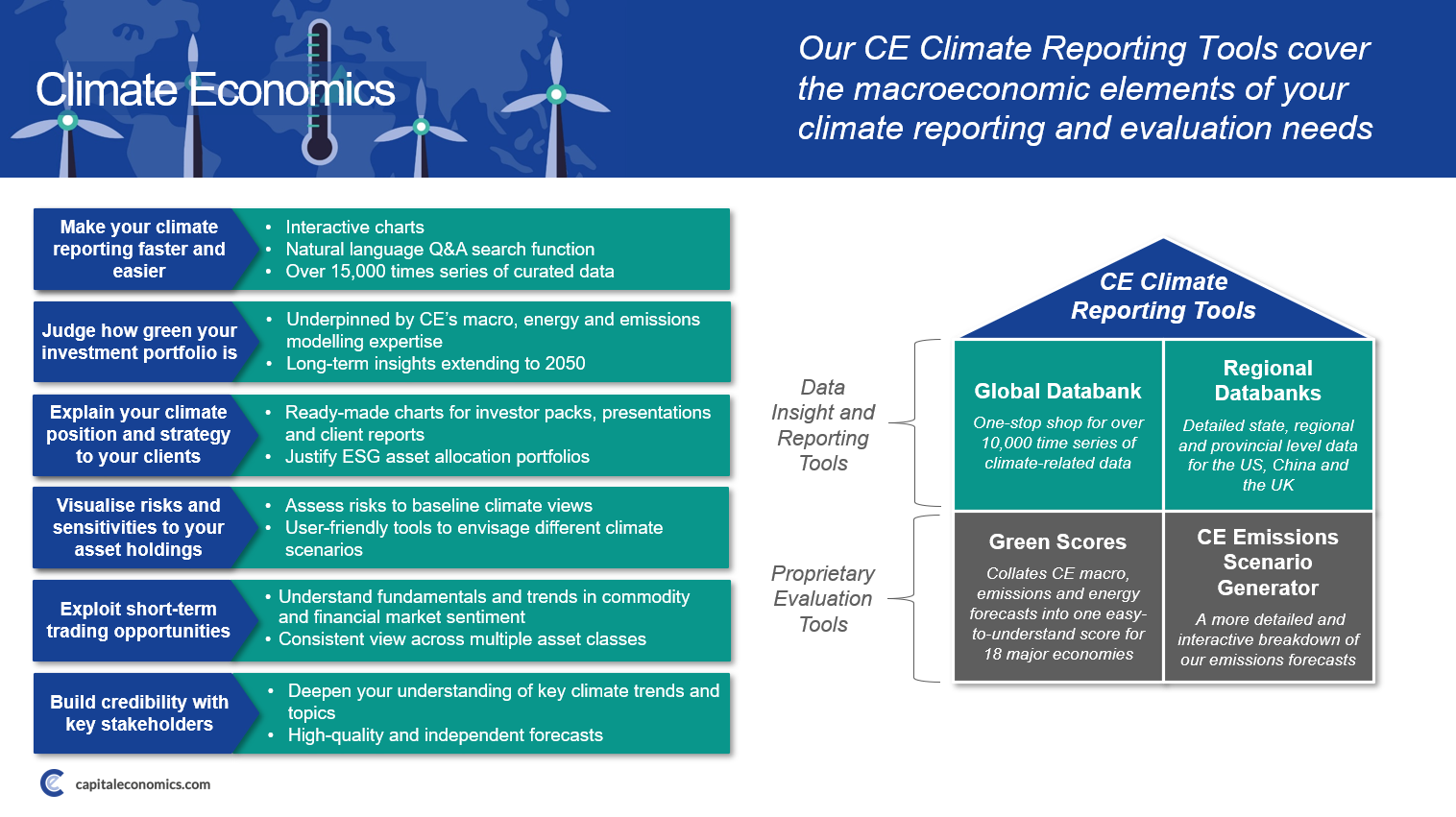Open the Regional Databanks tile
This screenshot has height=817, width=1456.
[1268, 425]
